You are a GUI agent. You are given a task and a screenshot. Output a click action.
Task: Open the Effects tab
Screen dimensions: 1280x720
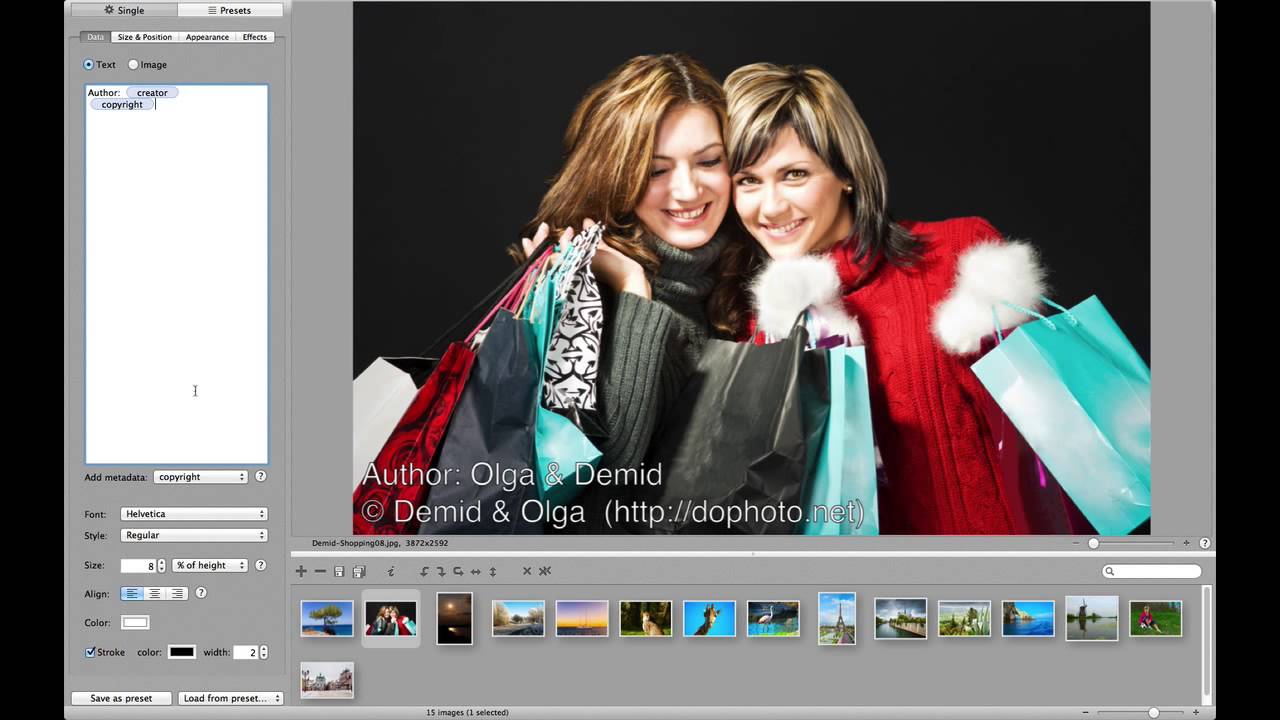[255, 37]
